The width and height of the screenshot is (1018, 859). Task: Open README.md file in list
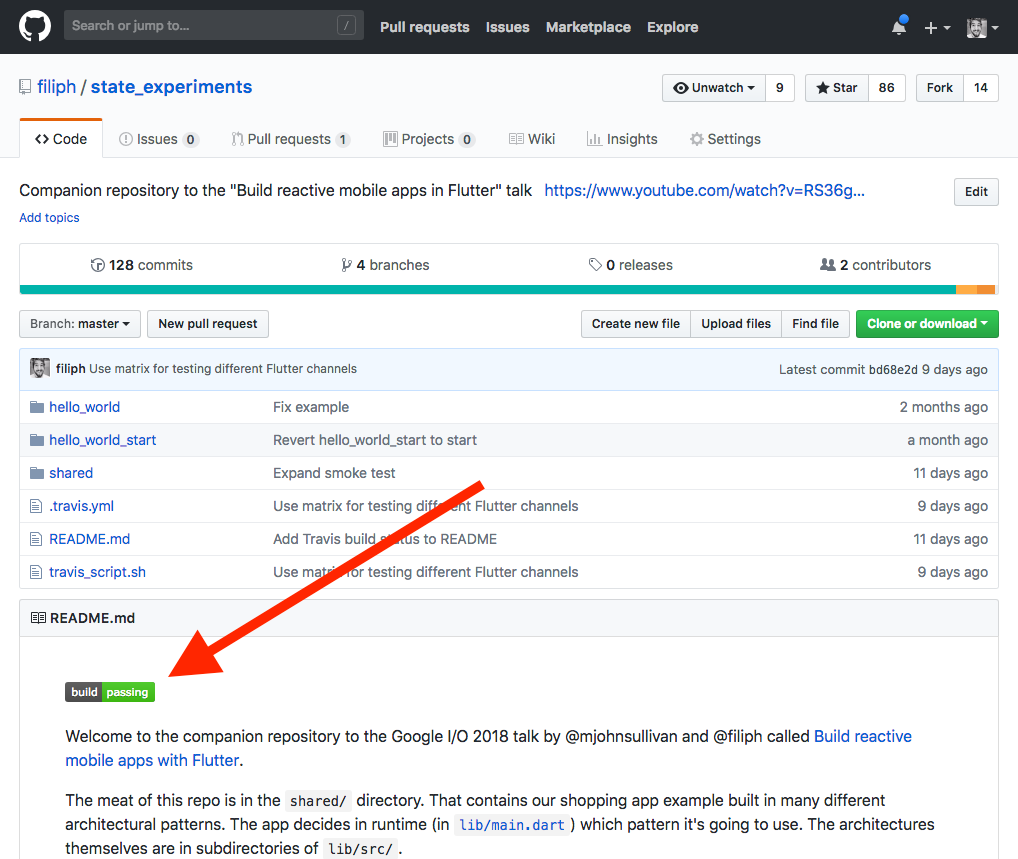click(90, 539)
